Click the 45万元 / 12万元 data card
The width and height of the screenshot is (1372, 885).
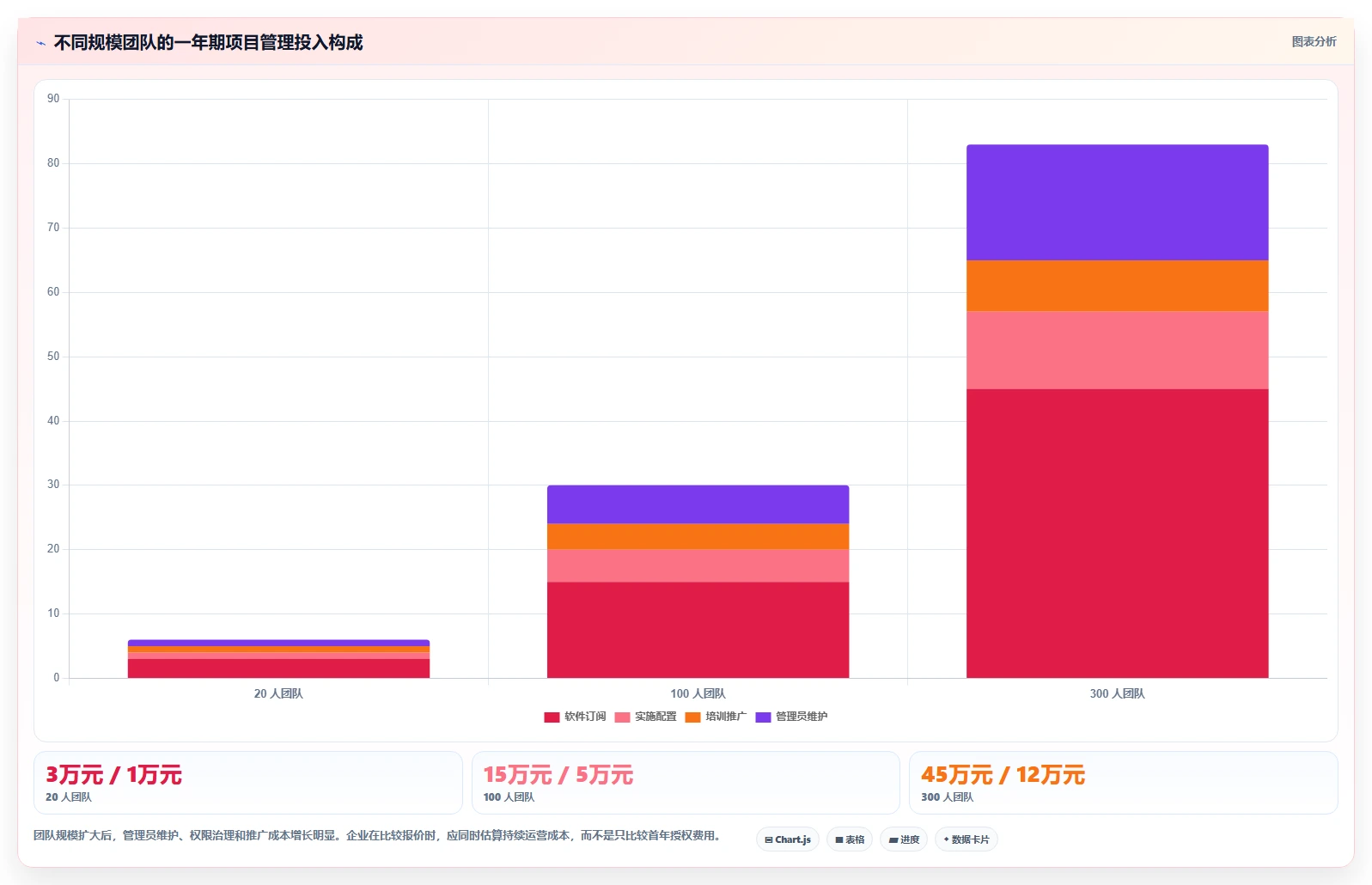(1123, 783)
